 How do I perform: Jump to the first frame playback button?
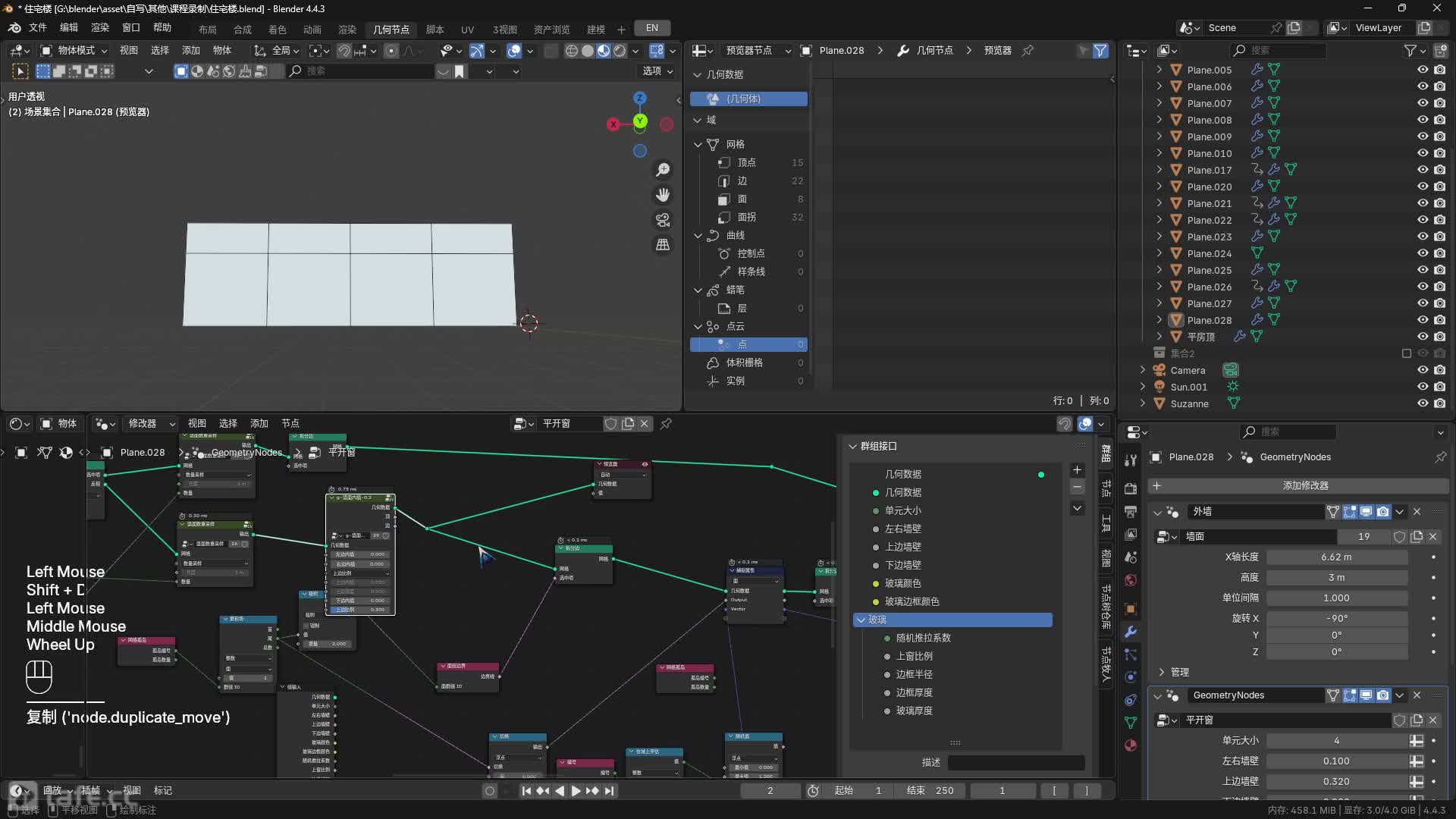[526, 791]
